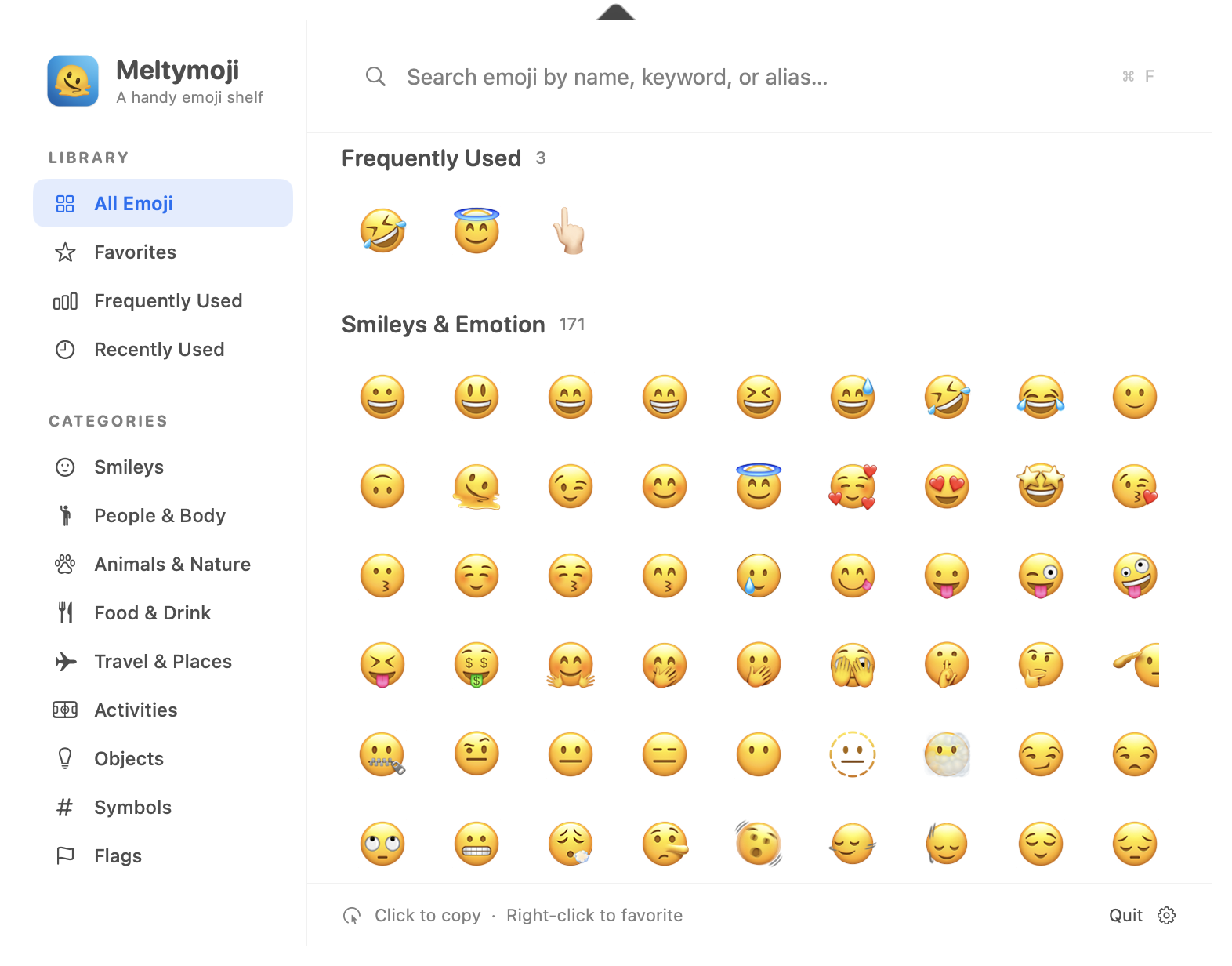Jump to the Food & Drink category
The width and height of the screenshot is (1232, 966).
(x=163, y=612)
